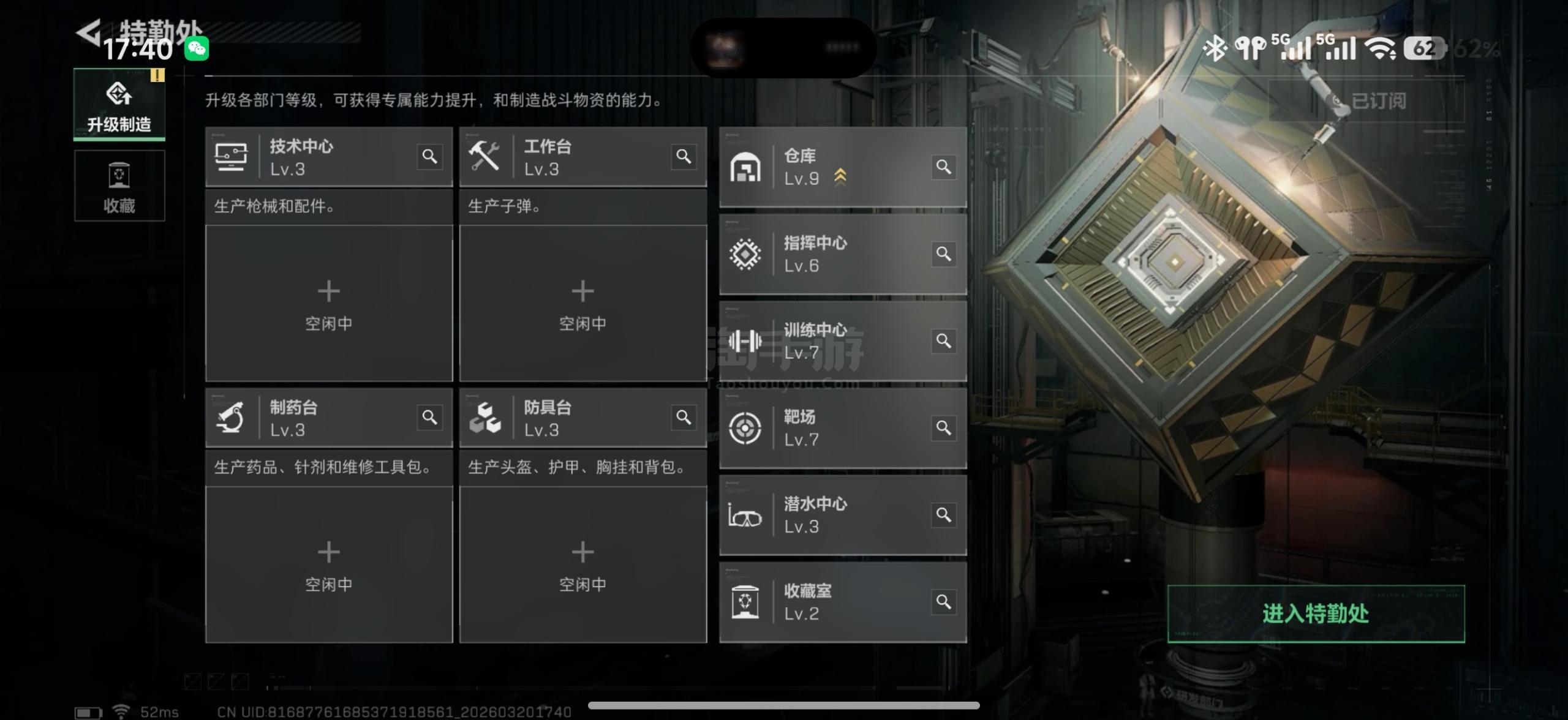Switch to the 收藏 sidebar tab

click(x=119, y=186)
